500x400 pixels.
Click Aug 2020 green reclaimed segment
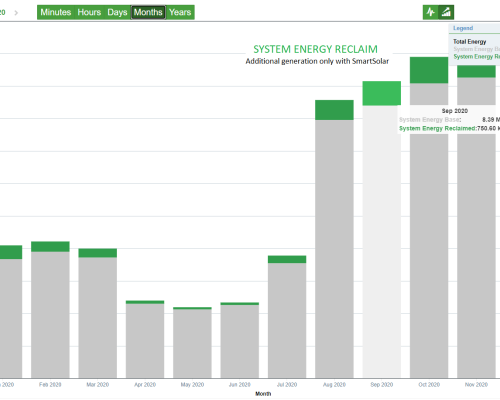[334, 110]
